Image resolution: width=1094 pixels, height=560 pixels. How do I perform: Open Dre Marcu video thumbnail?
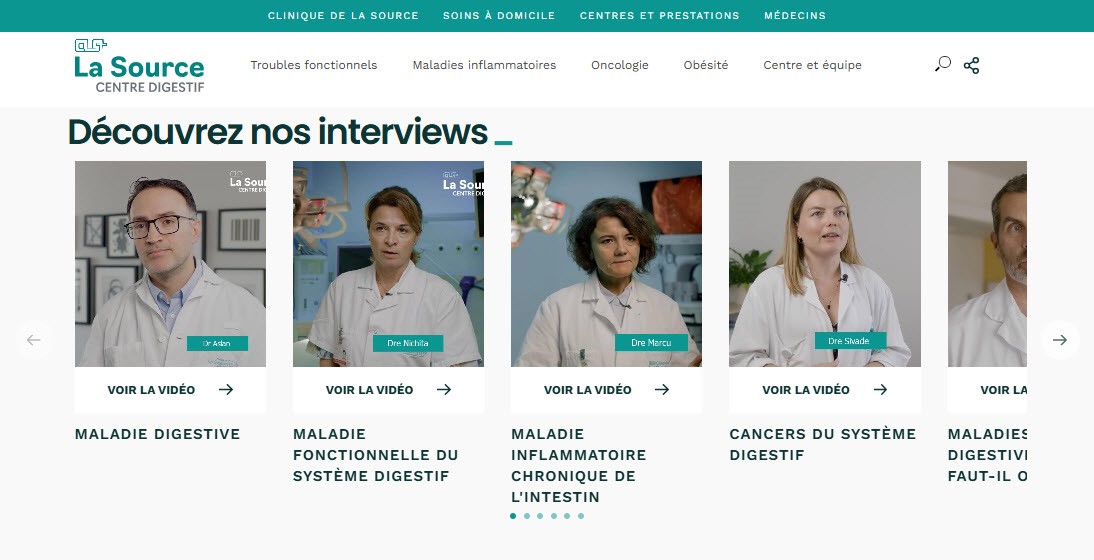coord(606,264)
